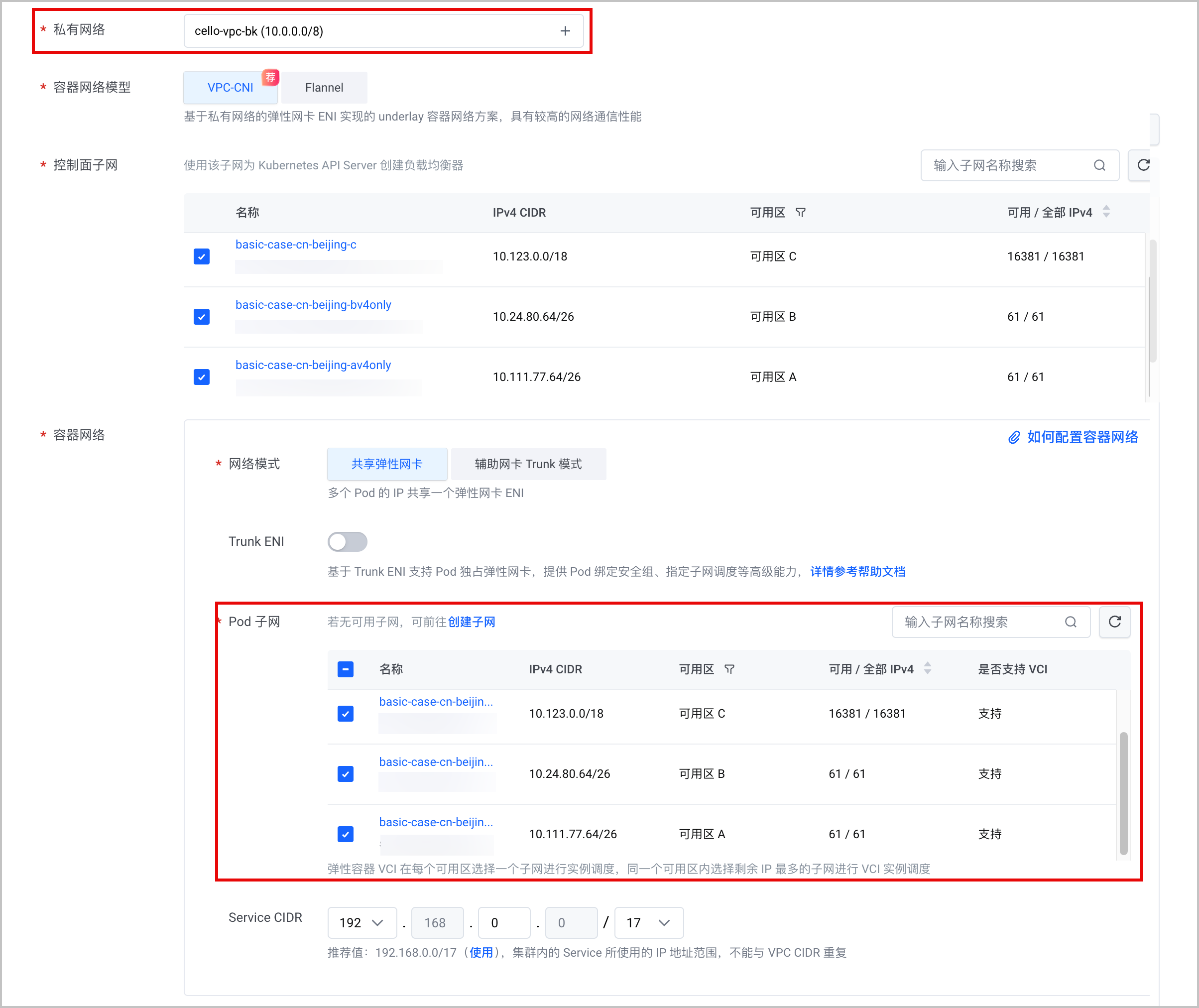Open the 详情参考帮助文档 link
This screenshot has height=1008, width=1199.
(x=857, y=572)
